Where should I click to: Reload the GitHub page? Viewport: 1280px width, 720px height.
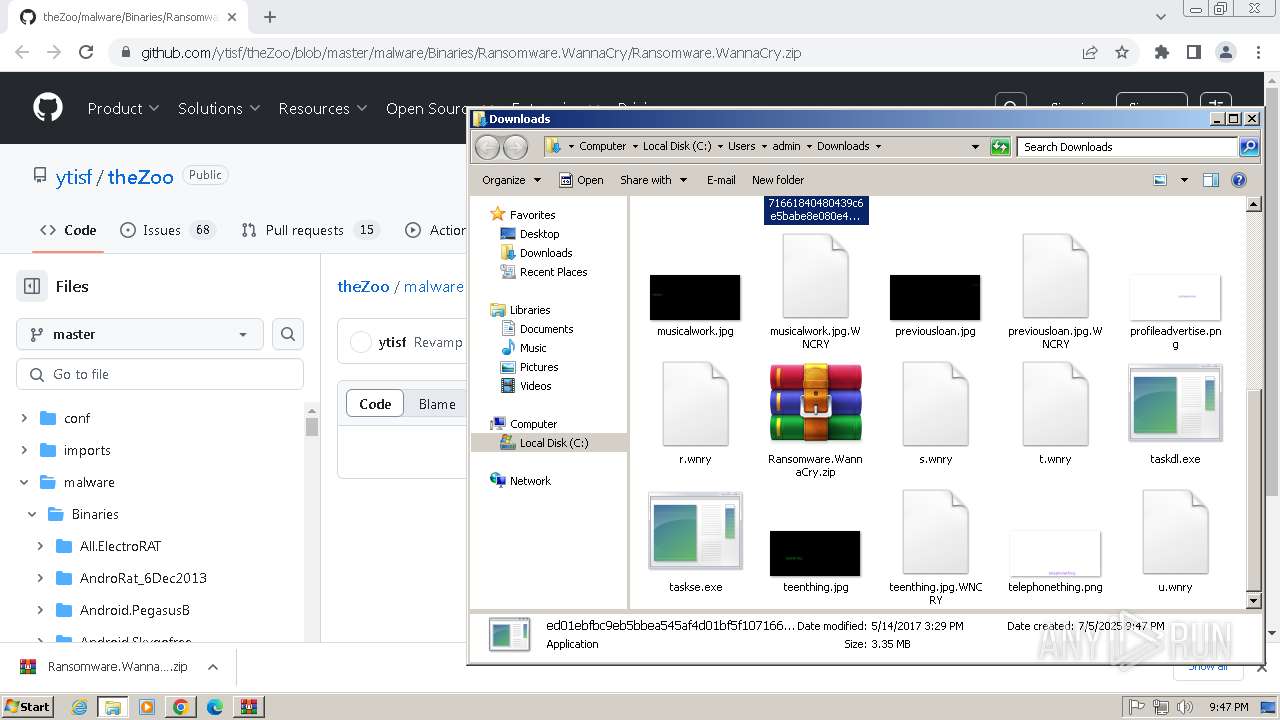click(86, 52)
